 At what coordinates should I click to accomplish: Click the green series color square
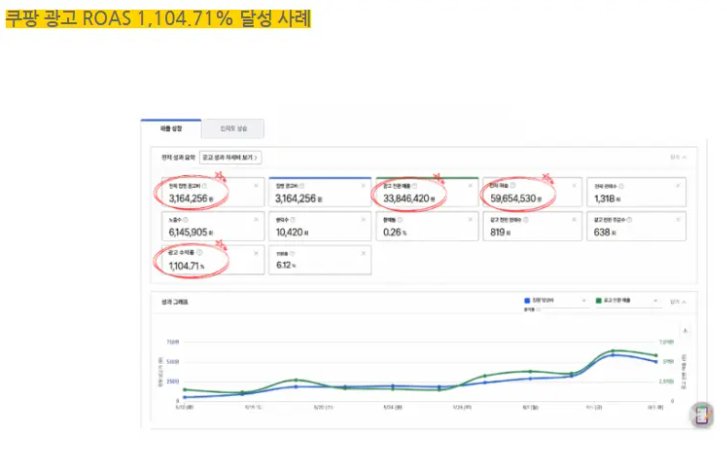click(x=599, y=300)
